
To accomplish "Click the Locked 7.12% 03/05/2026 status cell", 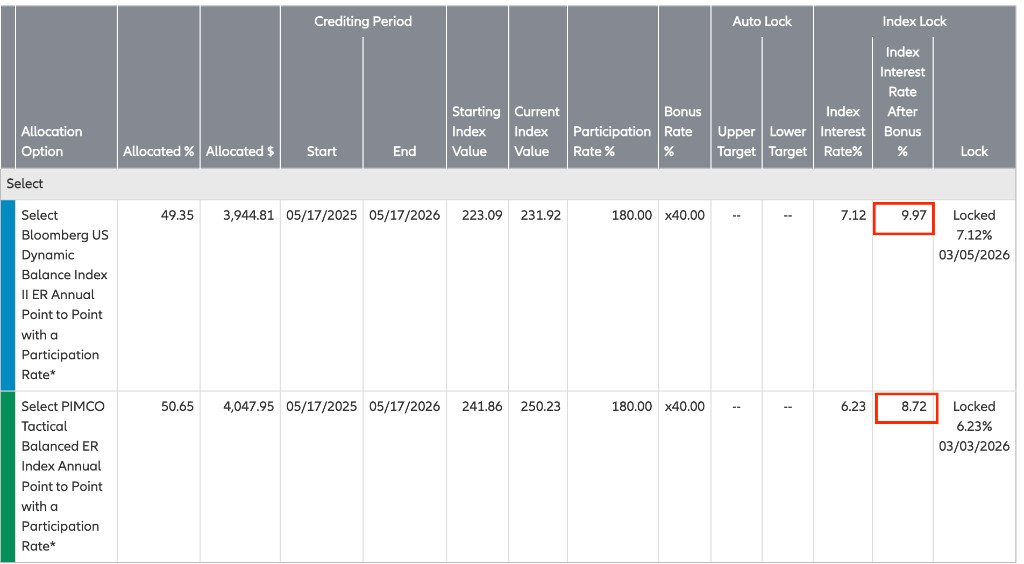I will click(x=973, y=235).
